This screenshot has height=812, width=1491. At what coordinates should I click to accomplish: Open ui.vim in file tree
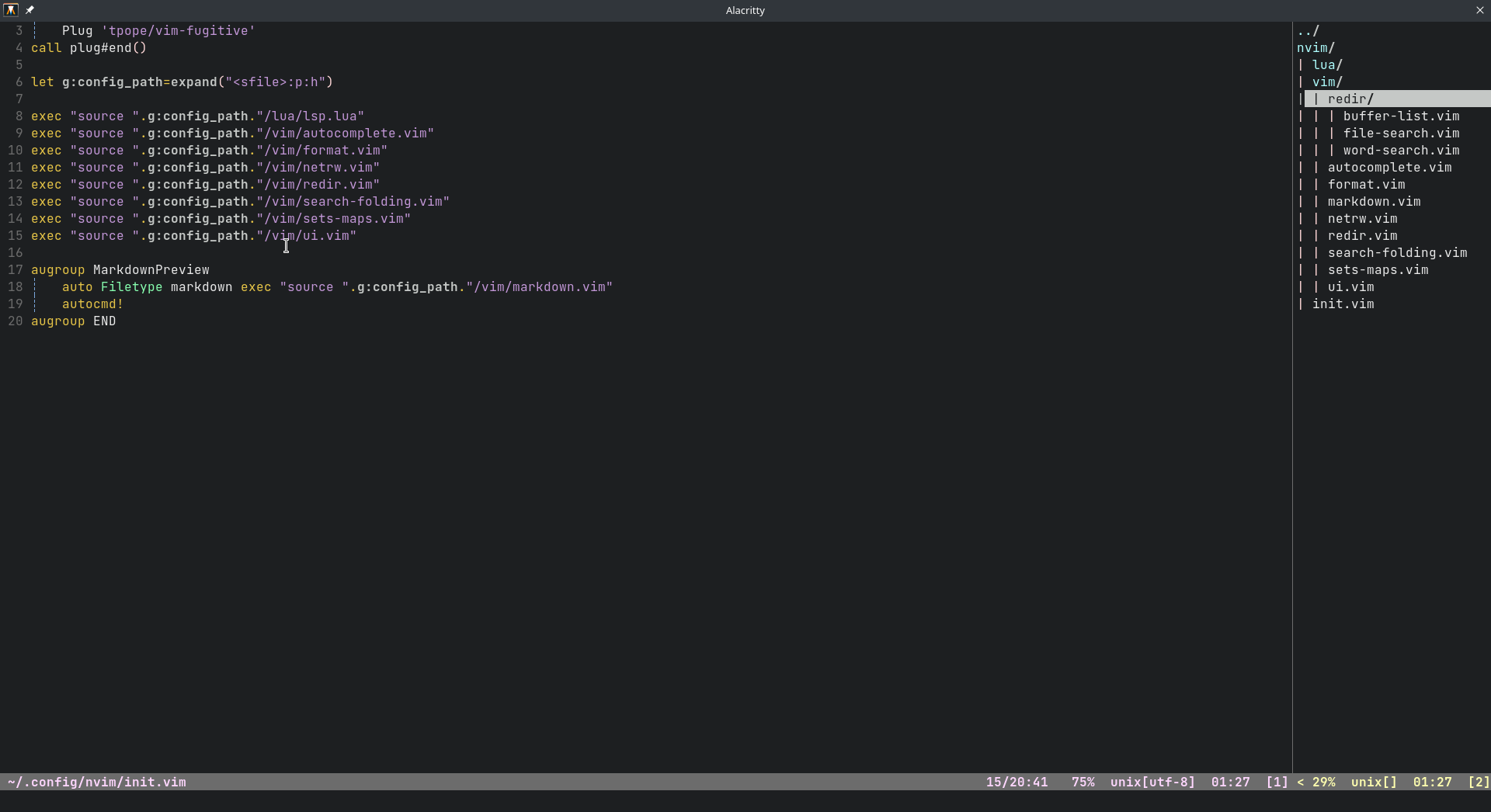click(1350, 287)
